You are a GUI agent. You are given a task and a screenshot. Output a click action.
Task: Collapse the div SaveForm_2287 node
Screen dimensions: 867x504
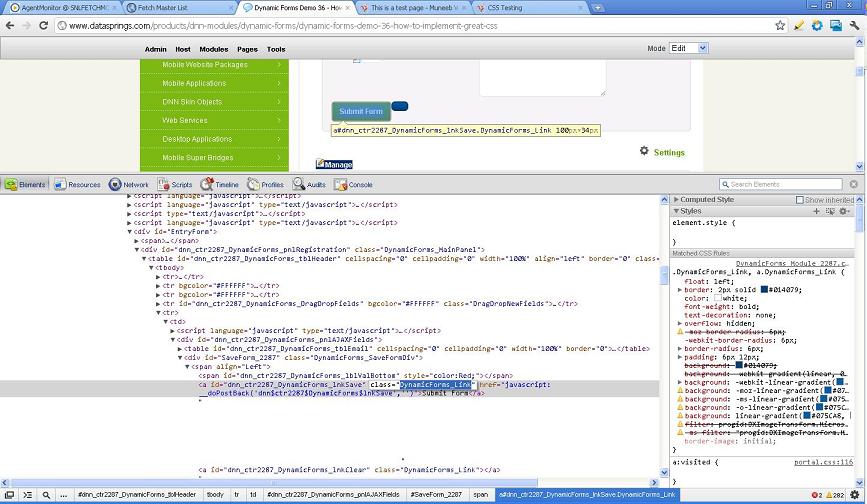pos(180,358)
